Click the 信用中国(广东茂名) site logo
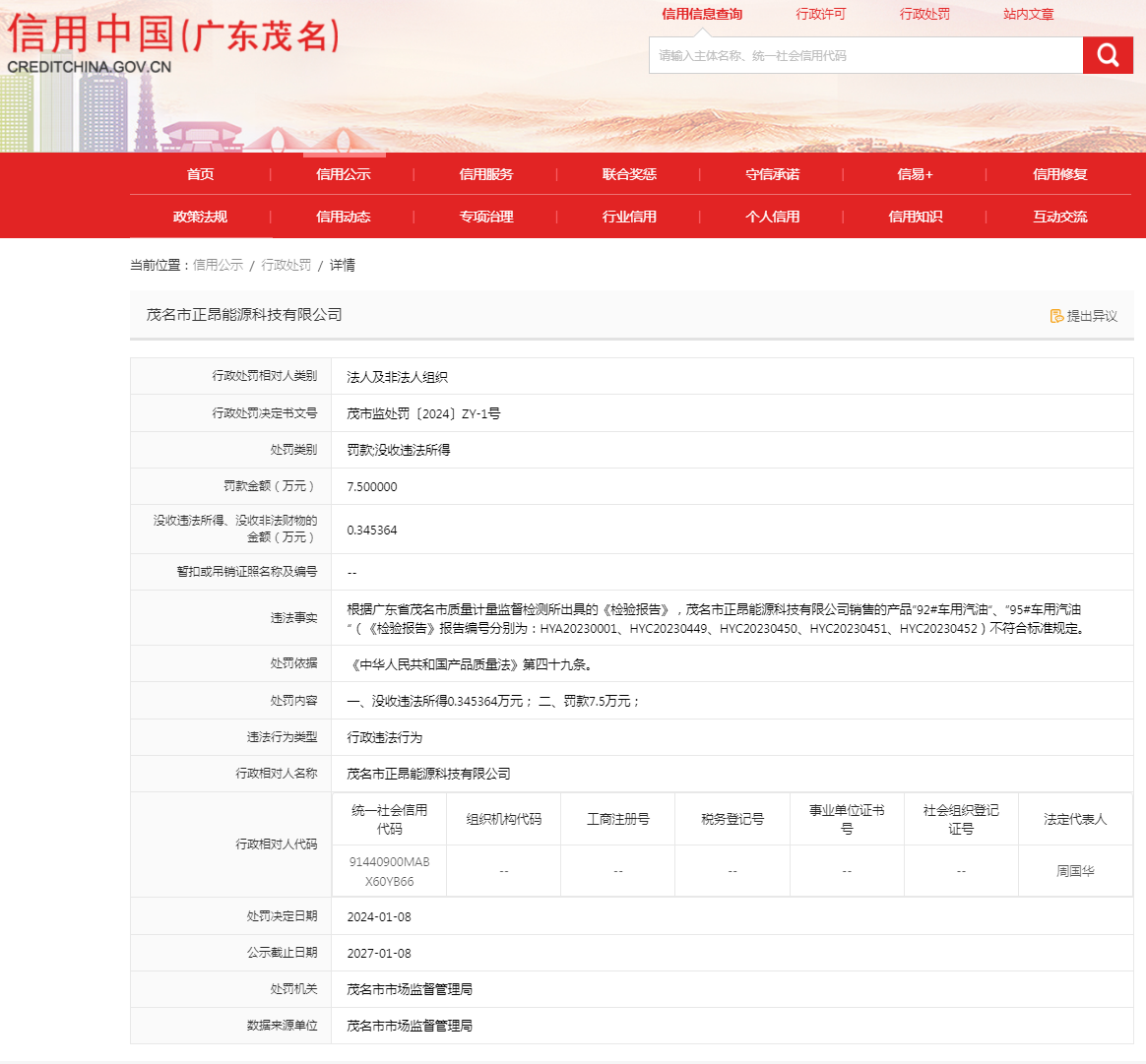The image size is (1146, 1064). [x=173, y=34]
